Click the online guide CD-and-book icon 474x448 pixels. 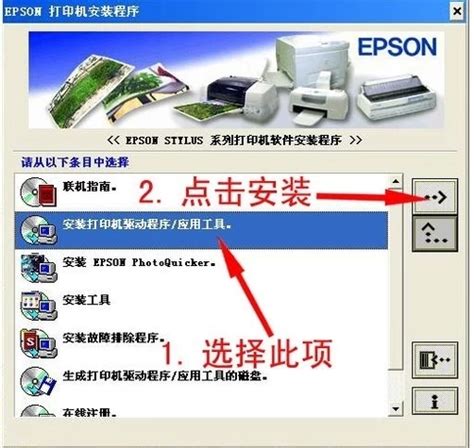[38, 192]
